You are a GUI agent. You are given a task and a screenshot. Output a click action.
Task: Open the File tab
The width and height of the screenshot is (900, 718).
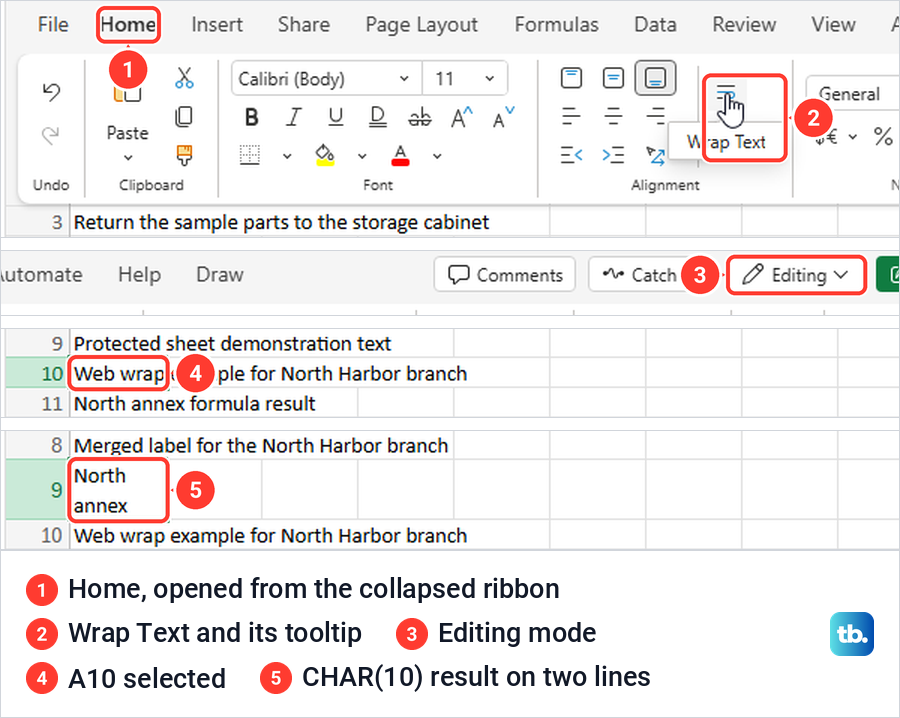[53, 25]
